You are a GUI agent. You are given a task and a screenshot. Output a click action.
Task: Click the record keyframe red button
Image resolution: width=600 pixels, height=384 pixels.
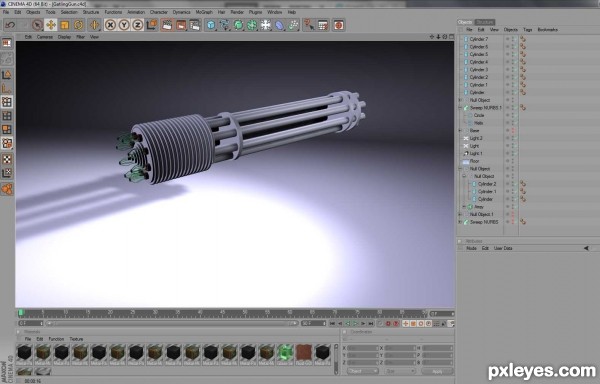click(388, 324)
